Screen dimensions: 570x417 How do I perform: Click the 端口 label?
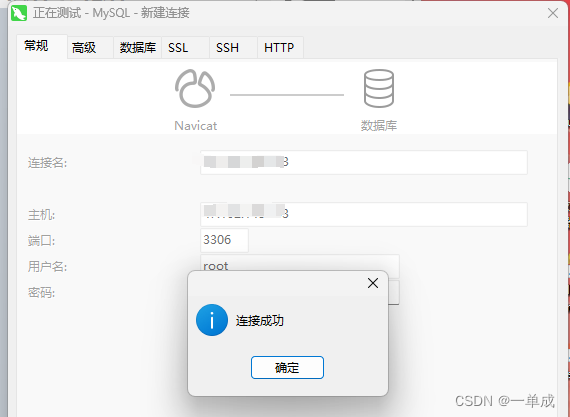[x=41, y=241]
